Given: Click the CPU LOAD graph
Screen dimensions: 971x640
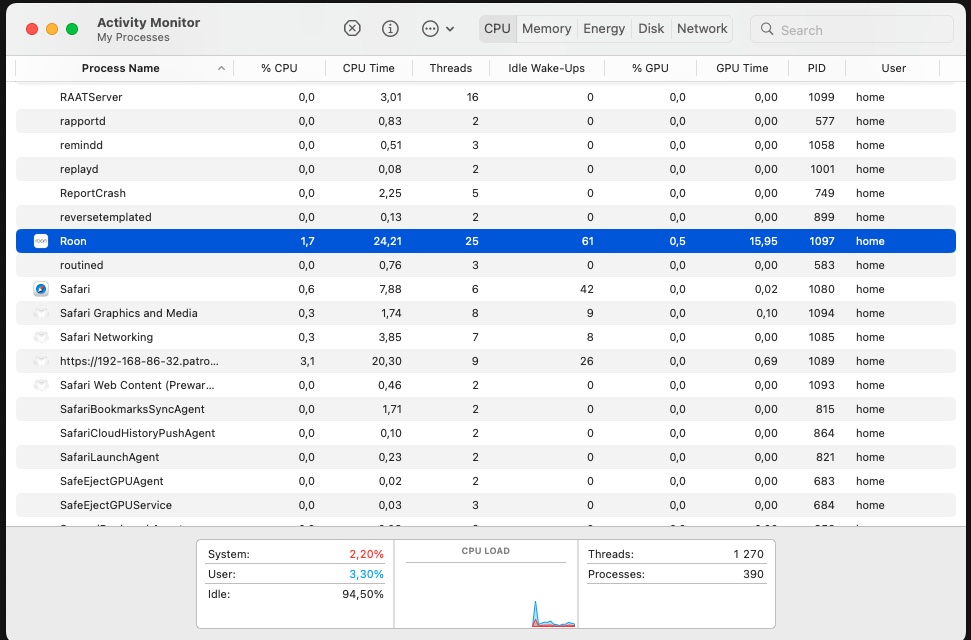Looking at the screenshot, I should coord(486,584).
